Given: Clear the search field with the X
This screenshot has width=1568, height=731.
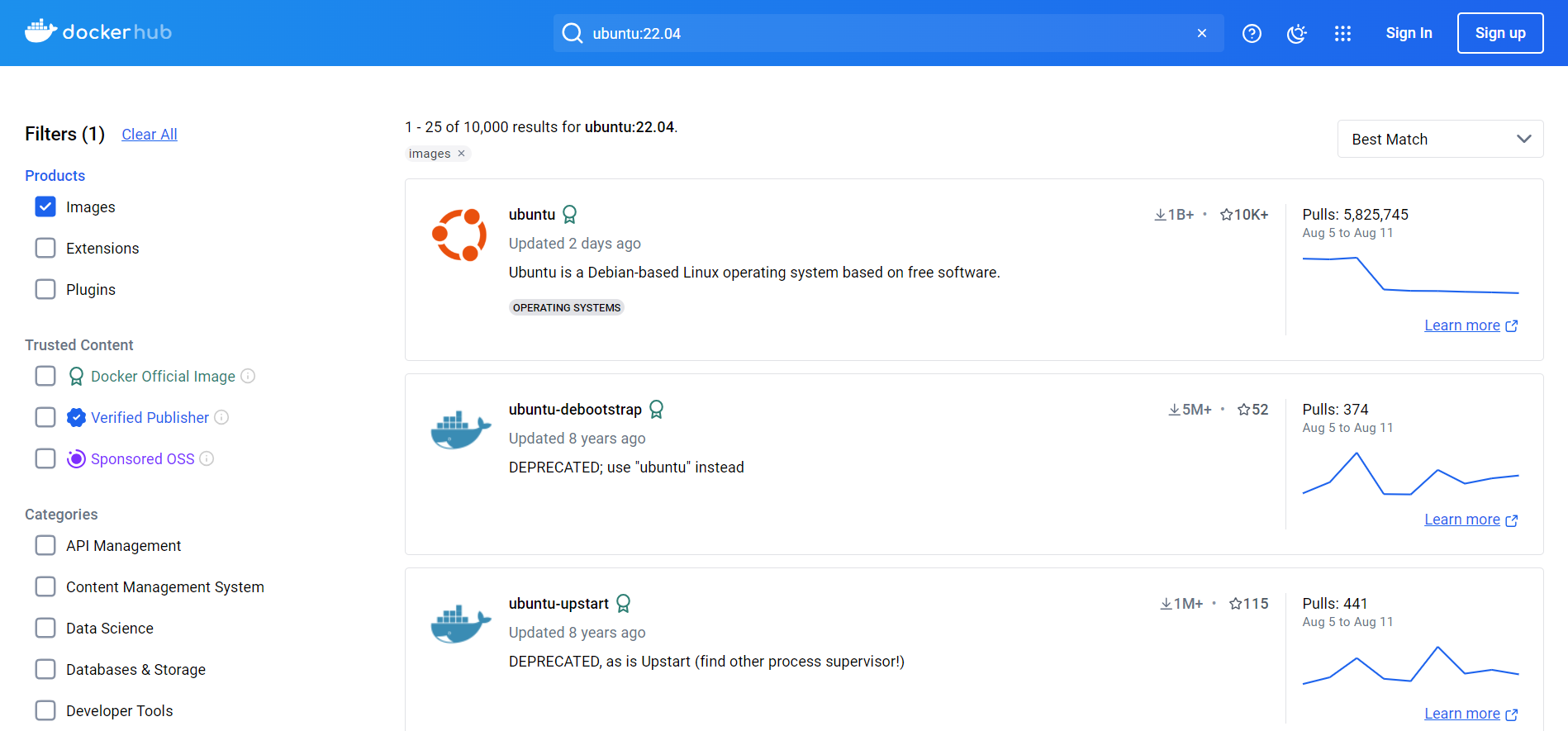Looking at the screenshot, I should (x=1202, y=33).
